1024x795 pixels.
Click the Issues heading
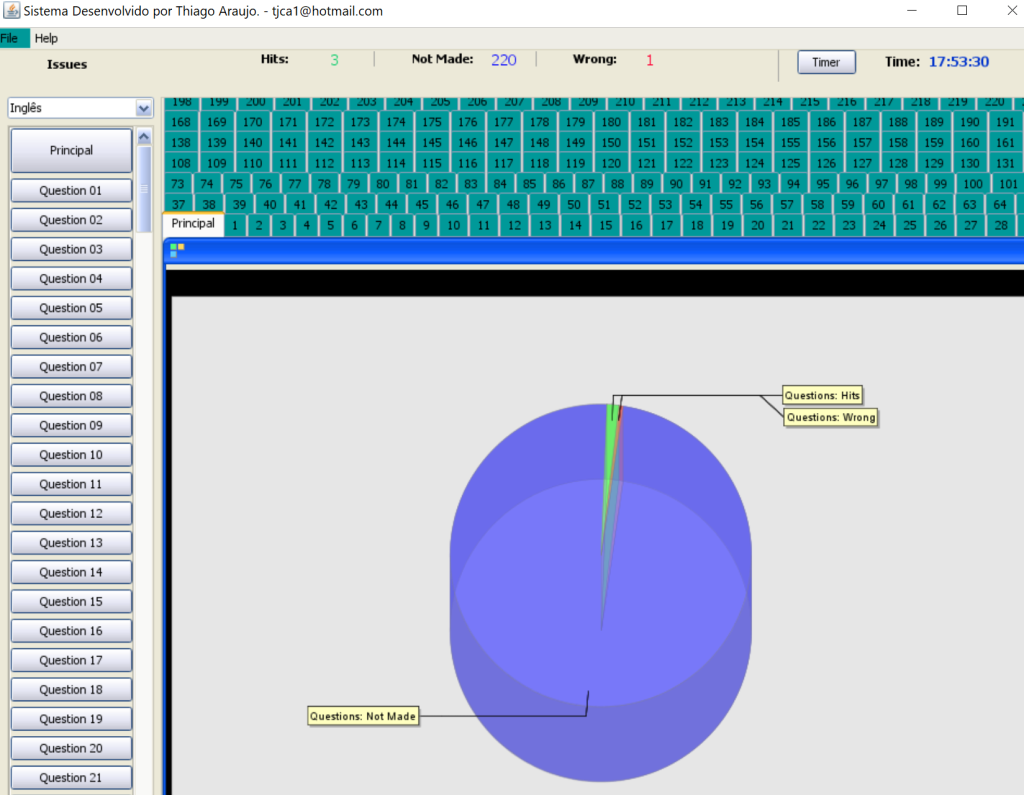[x=67, y=64]
